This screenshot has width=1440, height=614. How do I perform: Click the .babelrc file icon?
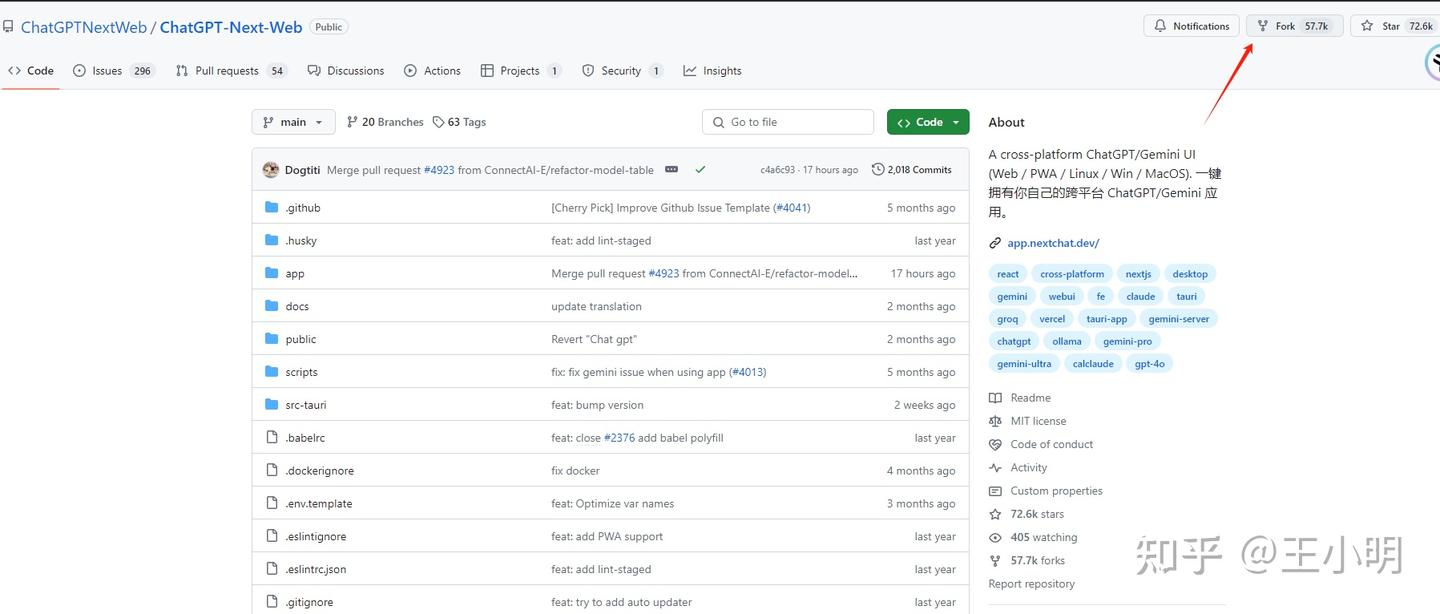tap(271, 438)
